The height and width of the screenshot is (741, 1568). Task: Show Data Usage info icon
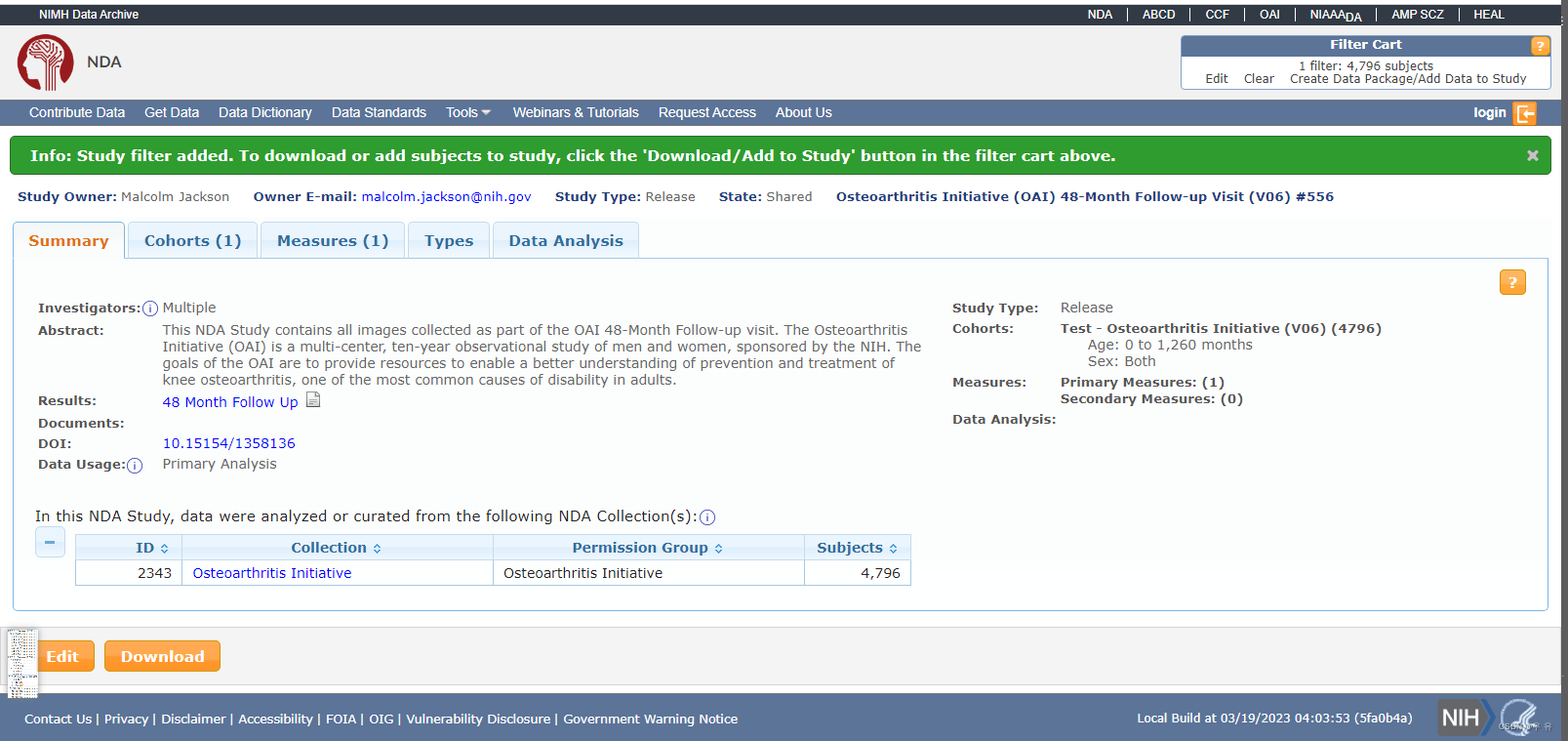click(135, 466)
